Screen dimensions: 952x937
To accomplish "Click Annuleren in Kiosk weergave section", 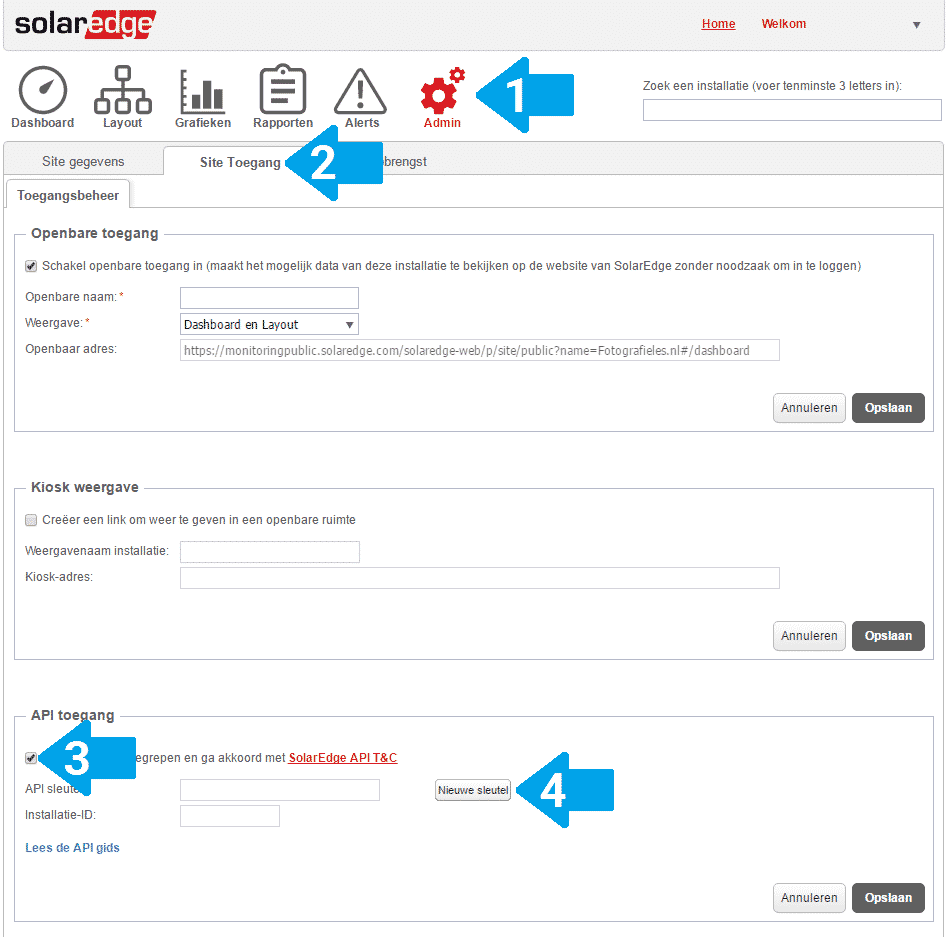I will [x=809, y=636].
